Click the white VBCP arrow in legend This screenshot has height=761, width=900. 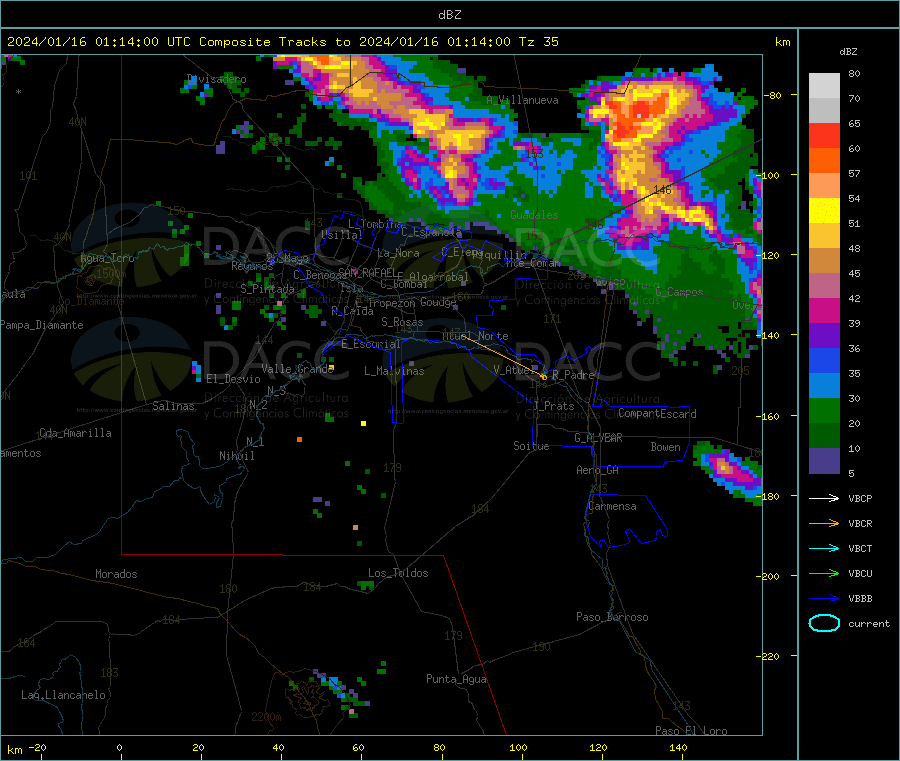click(824, 498)
